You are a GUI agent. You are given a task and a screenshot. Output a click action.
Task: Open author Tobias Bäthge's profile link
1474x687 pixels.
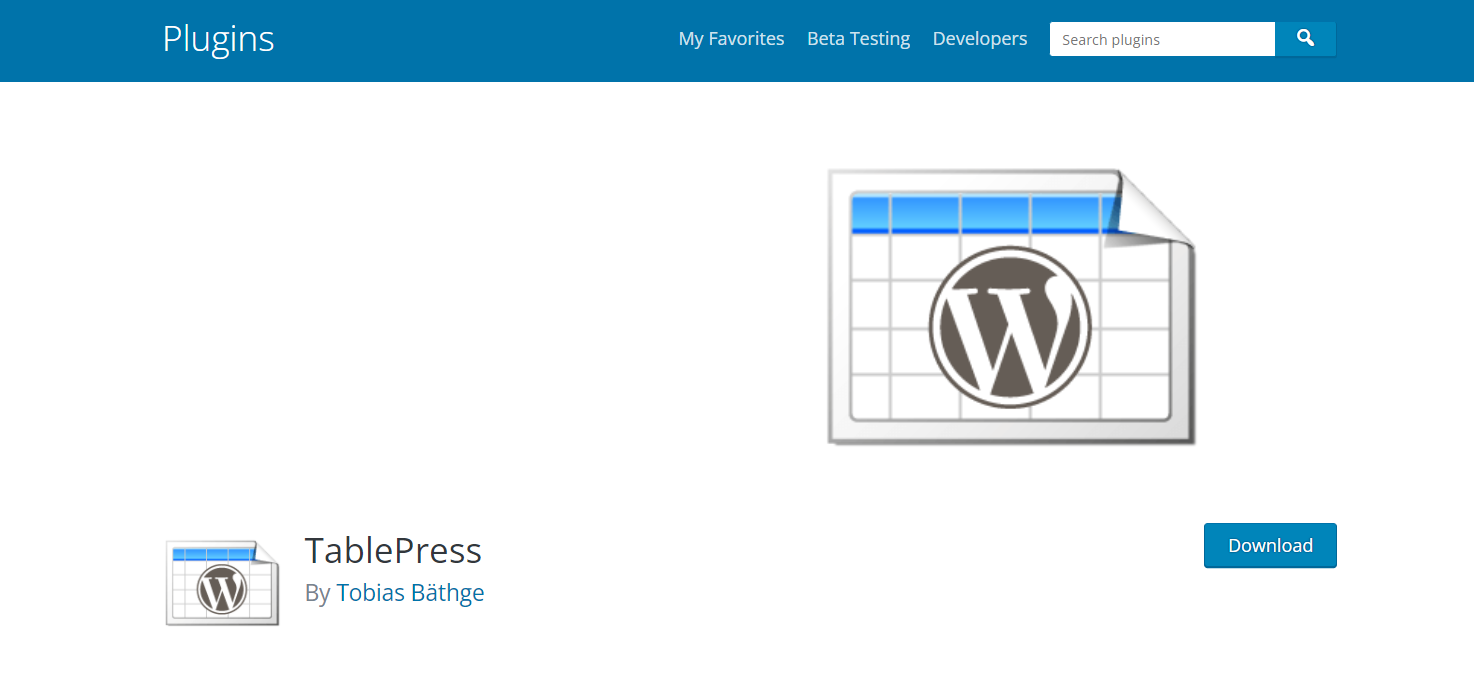point(410,593)
